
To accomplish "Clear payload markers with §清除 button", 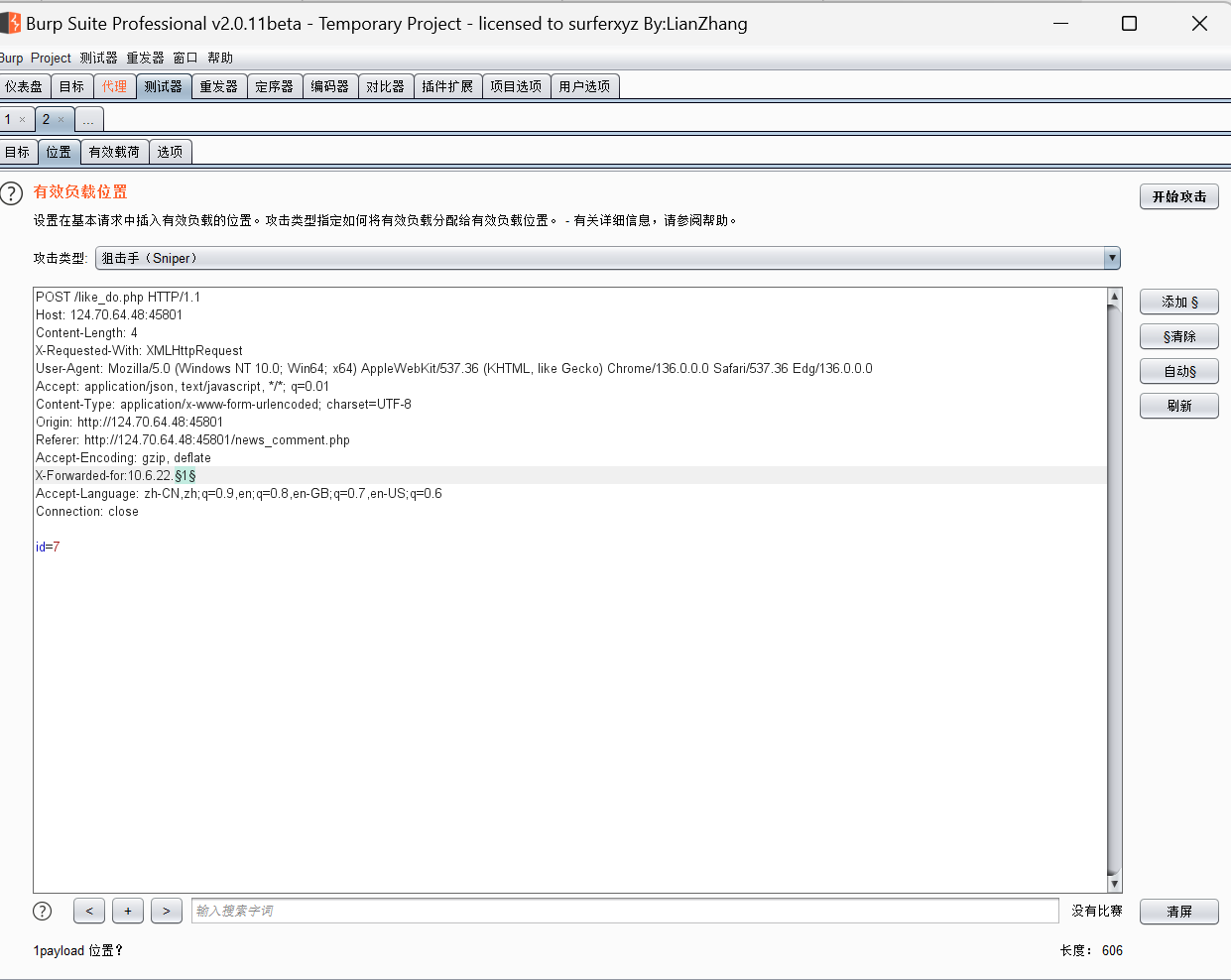I will [x=1179, y=336].
